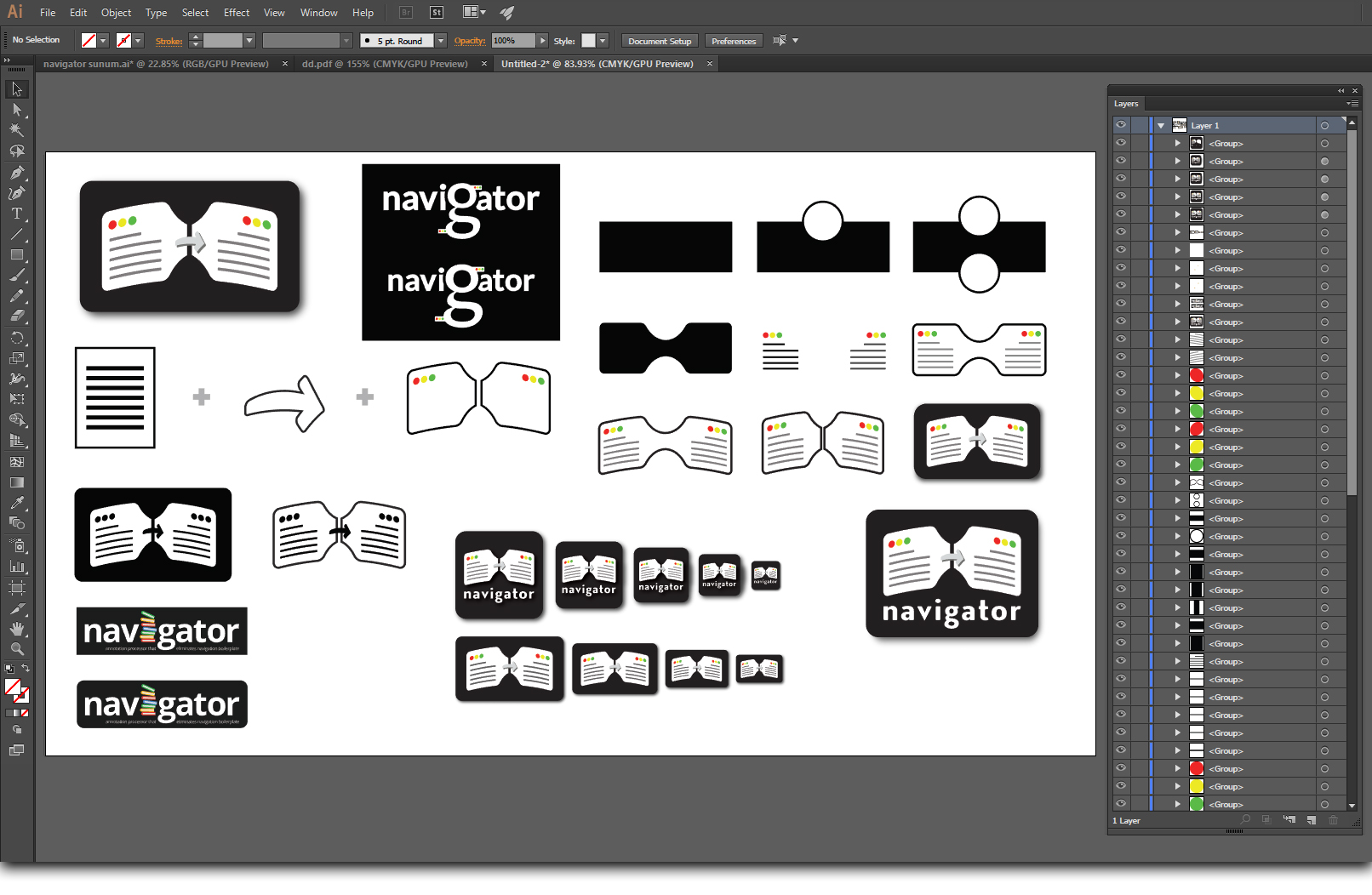
Task: Pick the Column Graph tool
Action: 17,566
